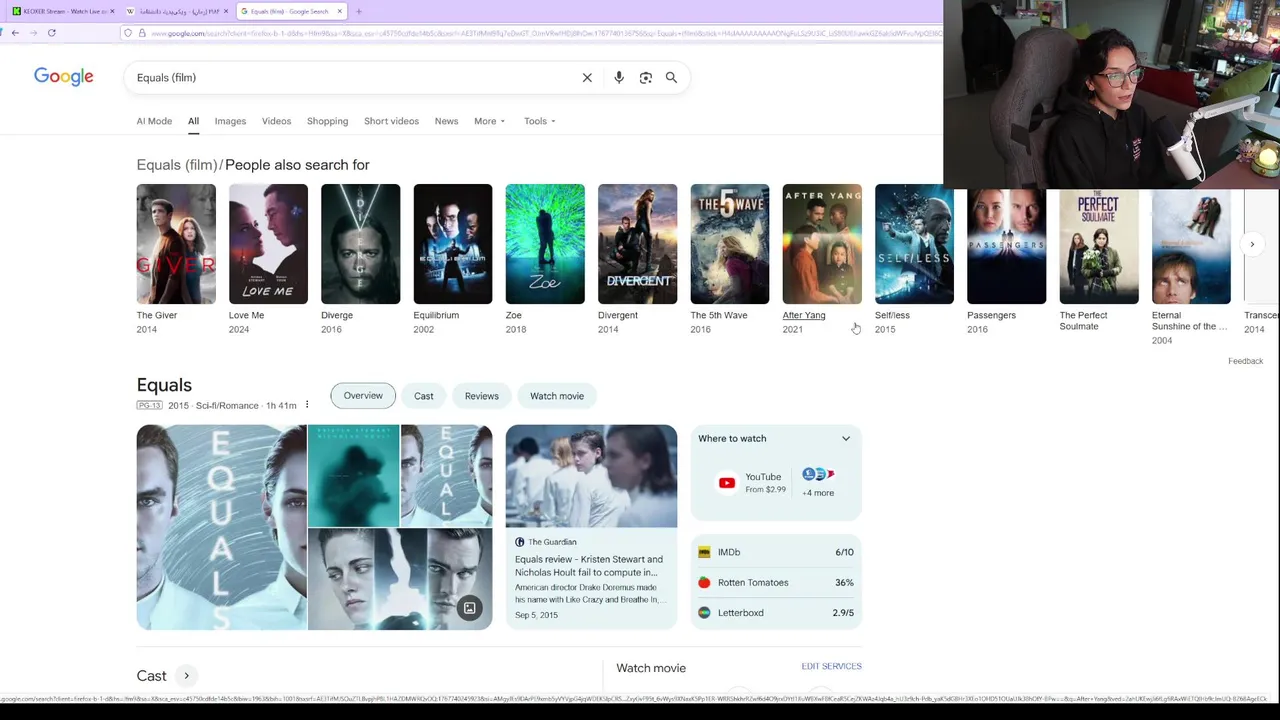Select the Watch movie chip

[557, 396]
